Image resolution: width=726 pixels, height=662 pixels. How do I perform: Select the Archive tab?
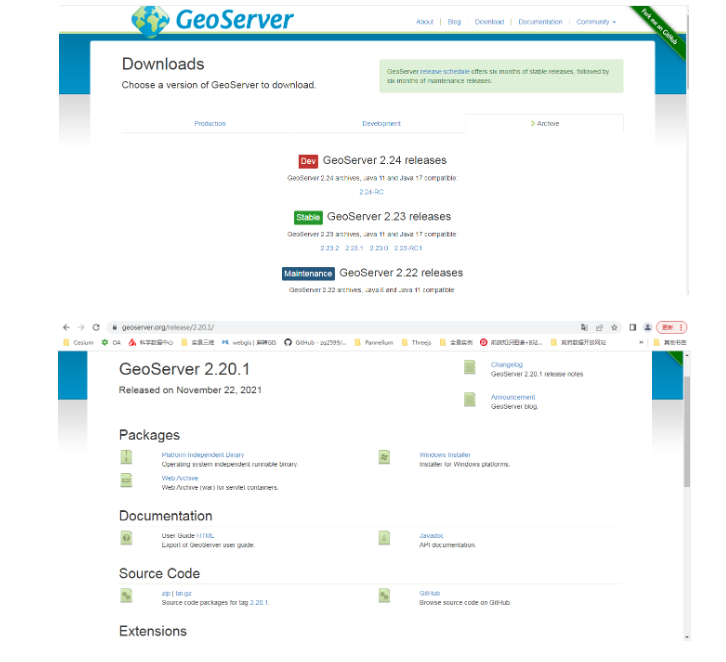[544, 124]
